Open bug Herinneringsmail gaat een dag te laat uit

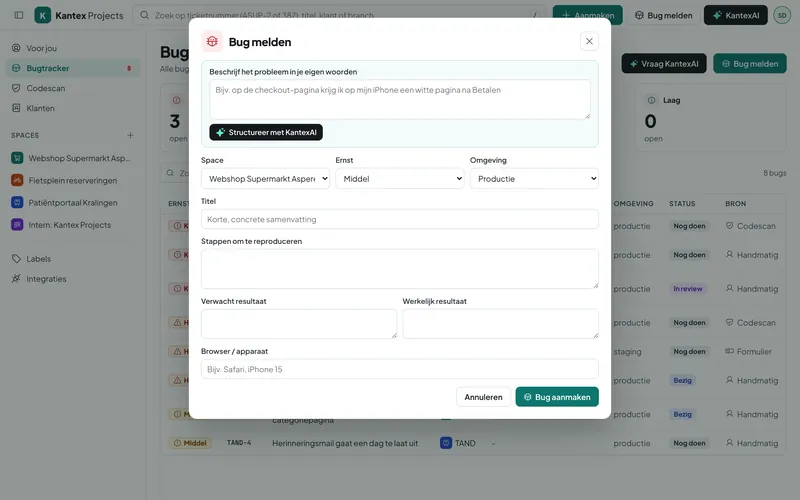345,443
